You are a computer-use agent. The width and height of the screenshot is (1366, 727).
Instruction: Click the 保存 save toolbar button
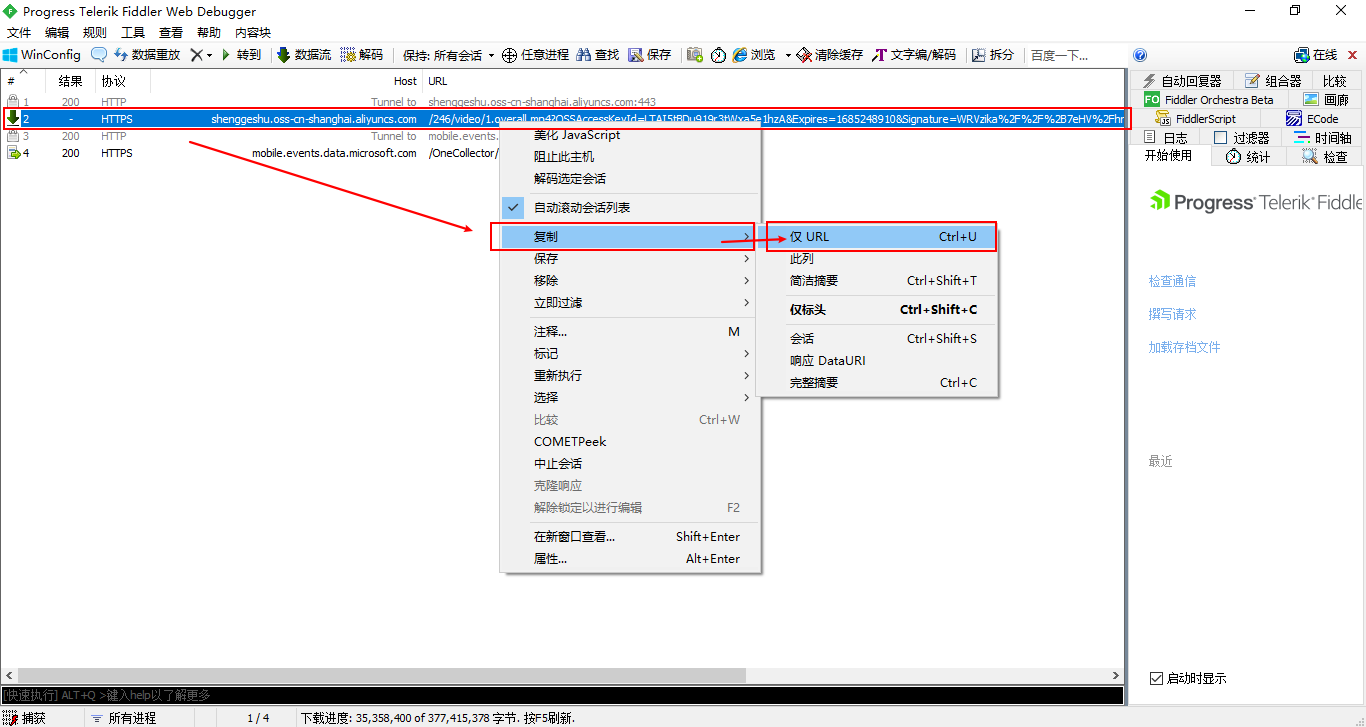(650, 55)
